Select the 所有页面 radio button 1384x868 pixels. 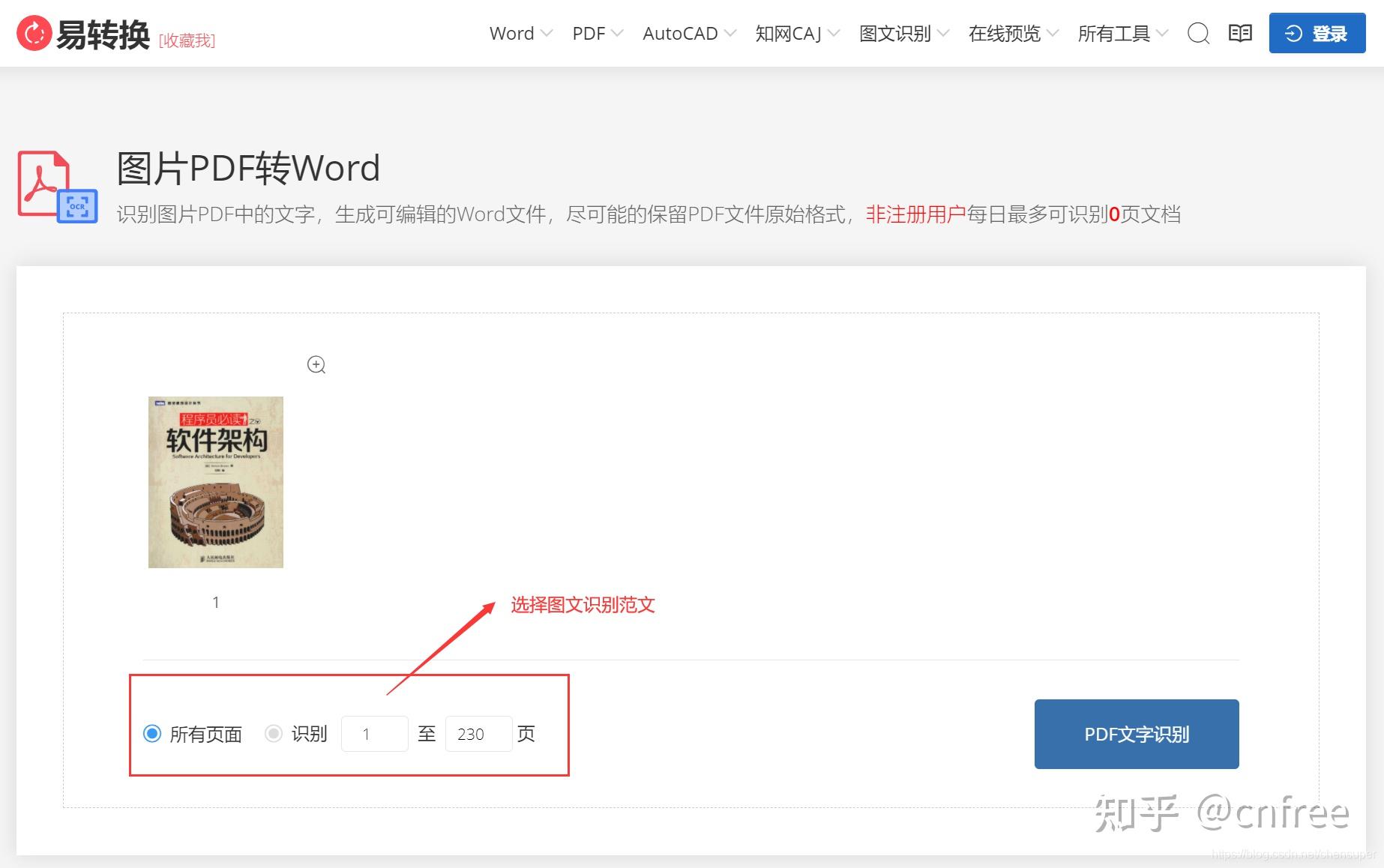152,733
